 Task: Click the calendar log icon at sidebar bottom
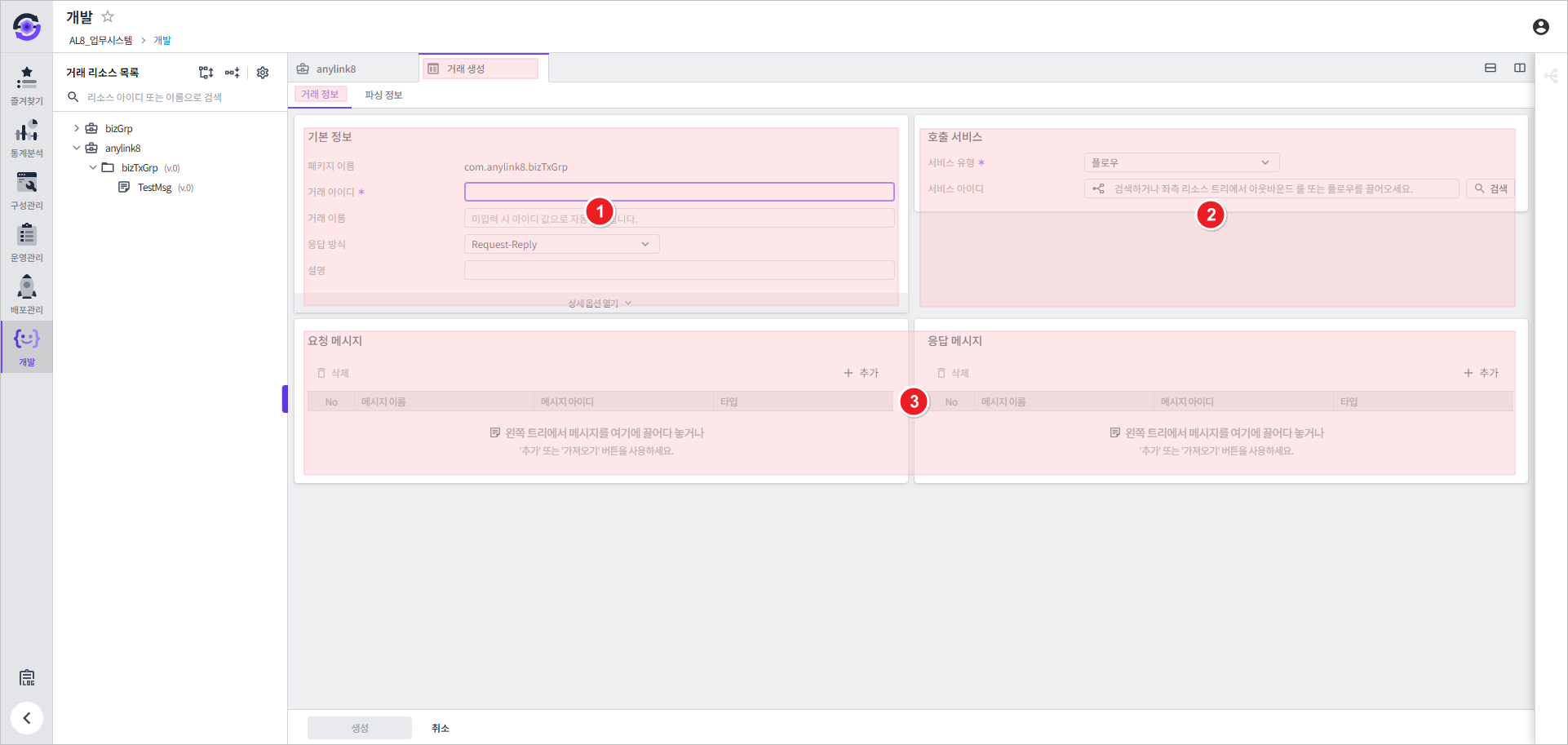[27, 677]
